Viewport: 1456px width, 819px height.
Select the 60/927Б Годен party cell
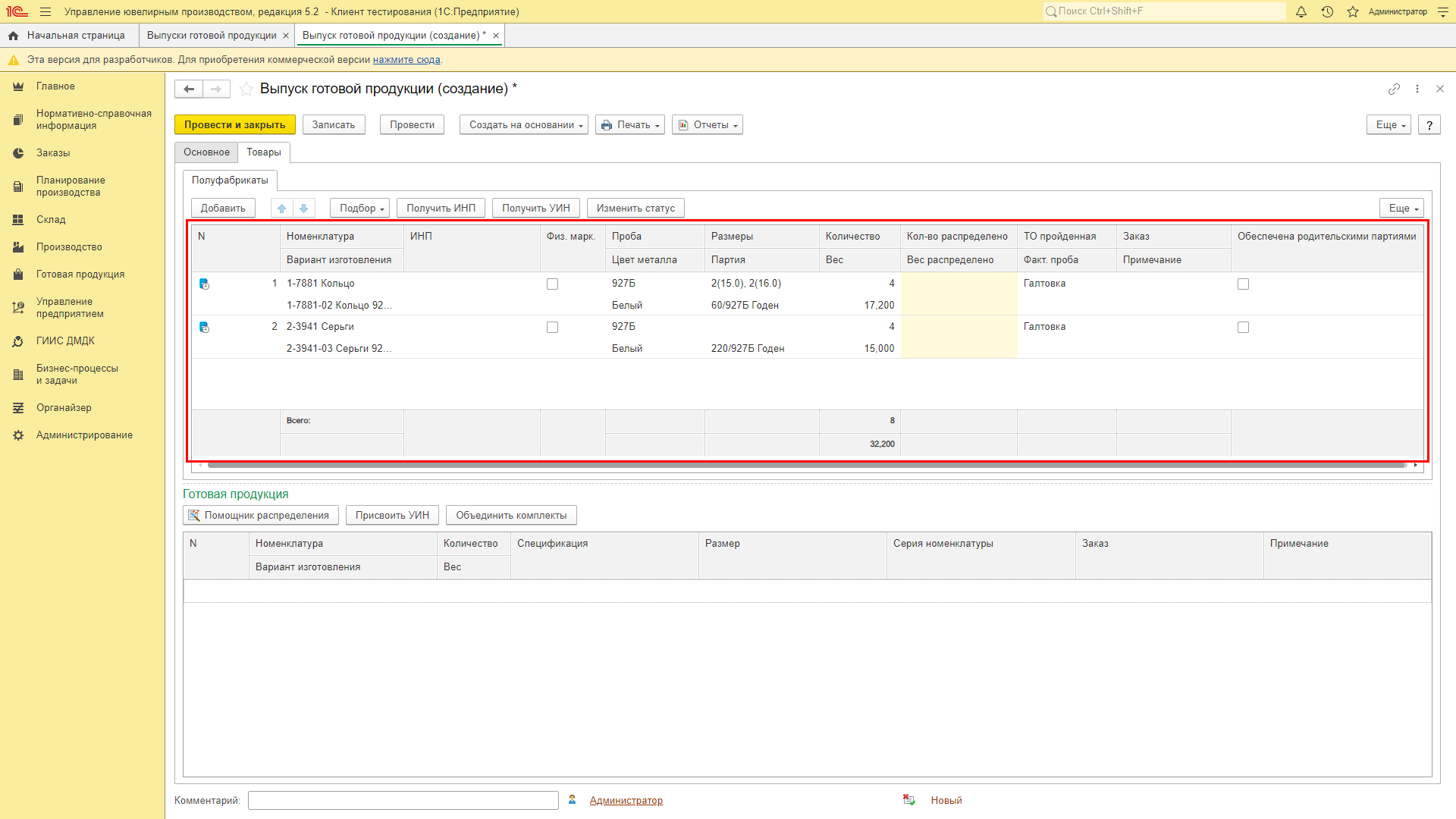pos(761,306)
